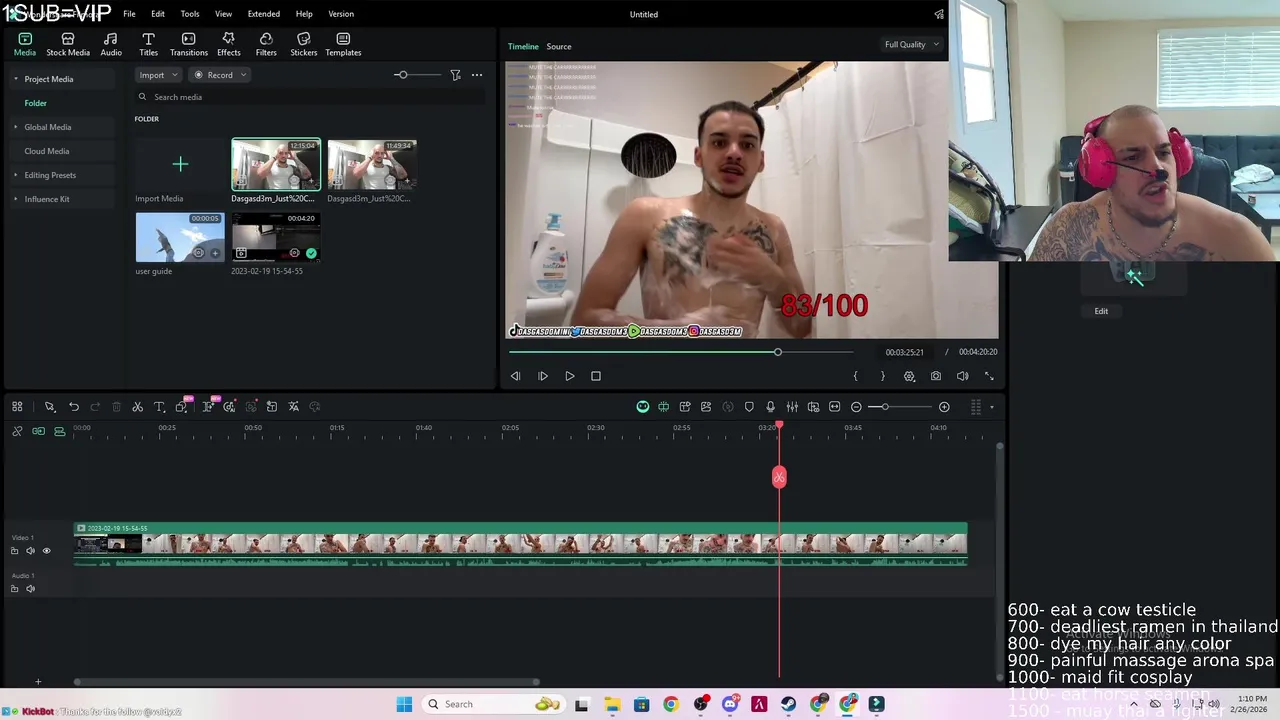Zoom out the timeline
Image resolution: width=1280 pixels, height=720 pixels.
[x=856, y=407]
